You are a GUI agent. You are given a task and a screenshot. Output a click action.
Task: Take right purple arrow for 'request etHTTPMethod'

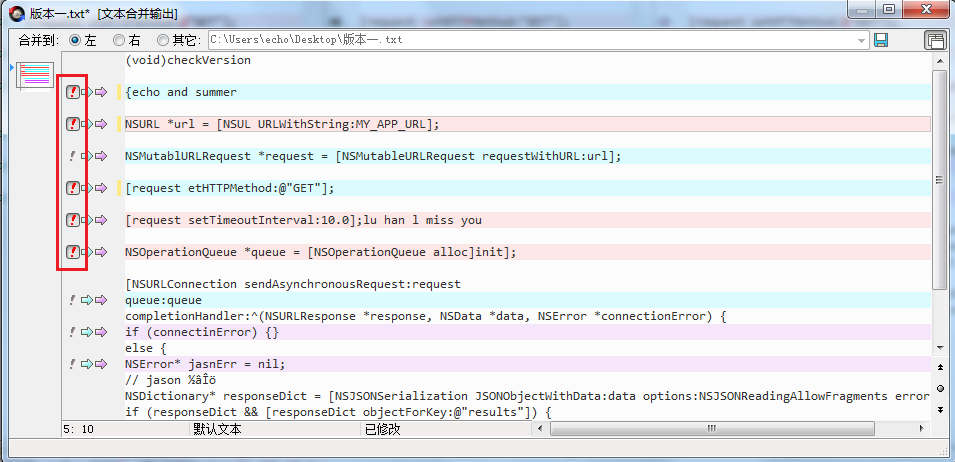(x=101, y=188)
